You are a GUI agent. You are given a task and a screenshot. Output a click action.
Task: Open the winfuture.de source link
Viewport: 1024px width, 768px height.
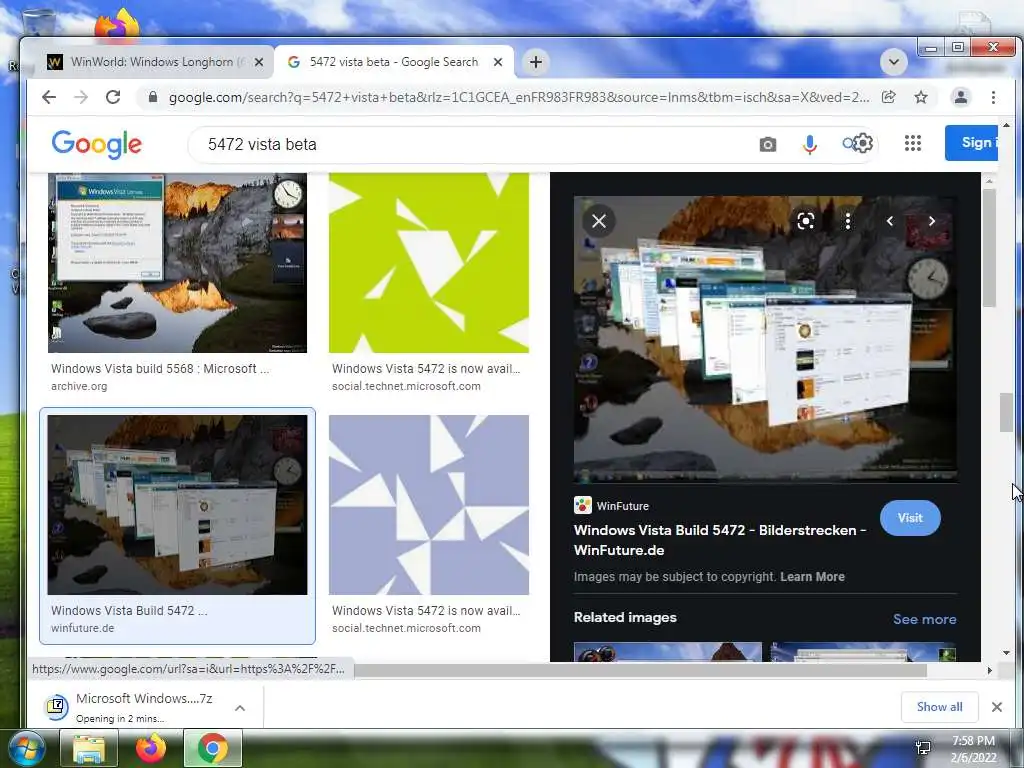82,628
